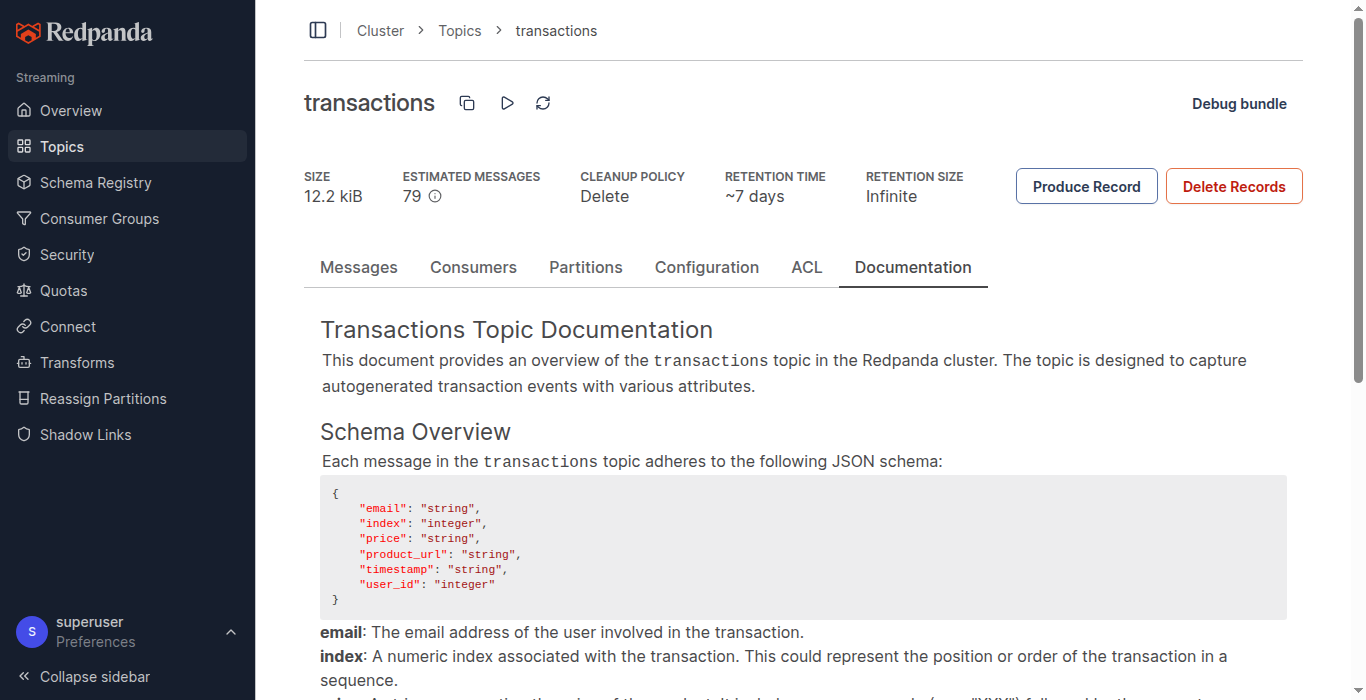Click the Schema Registry cube icon

point(24,183)
